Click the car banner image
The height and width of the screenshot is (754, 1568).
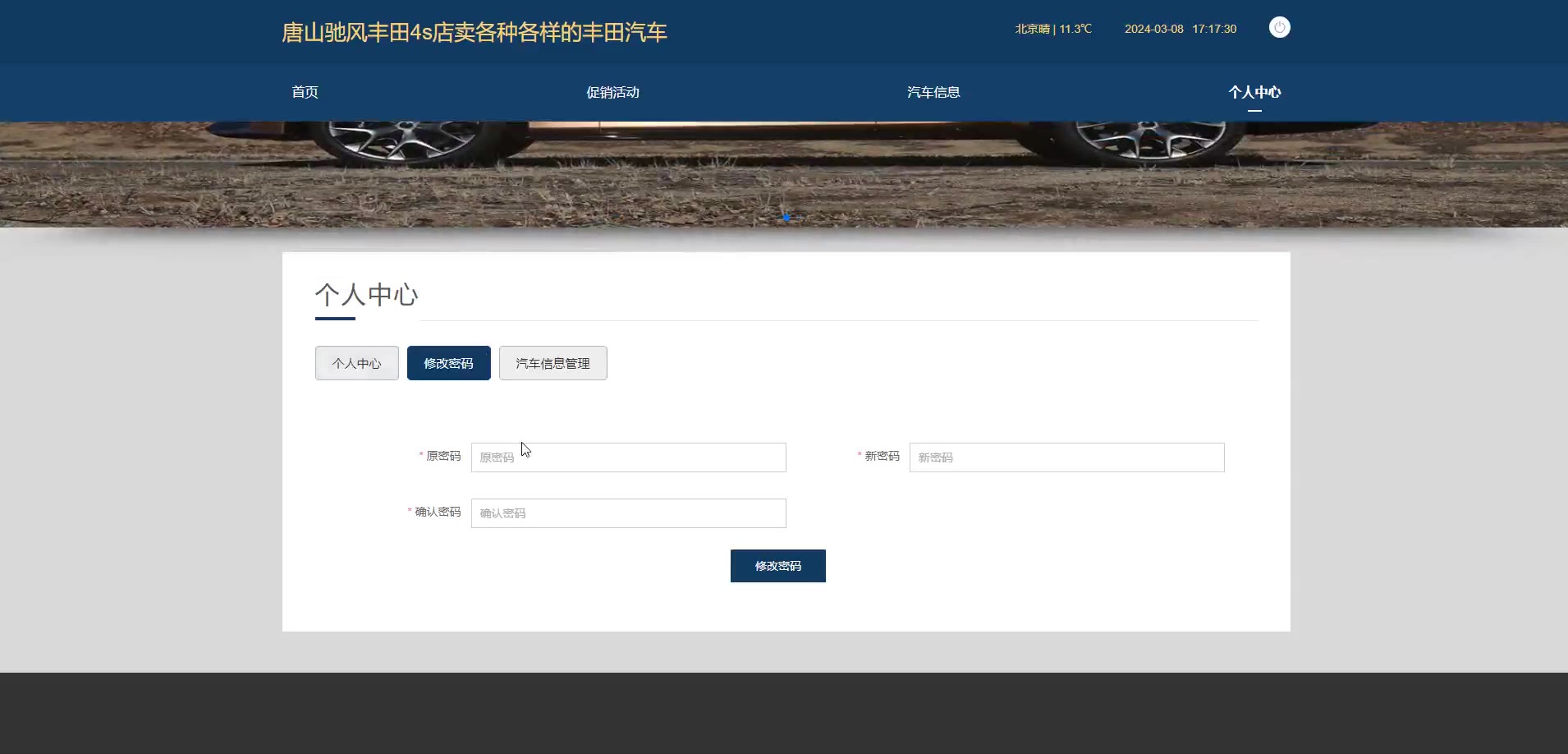[x=784, y=174]
